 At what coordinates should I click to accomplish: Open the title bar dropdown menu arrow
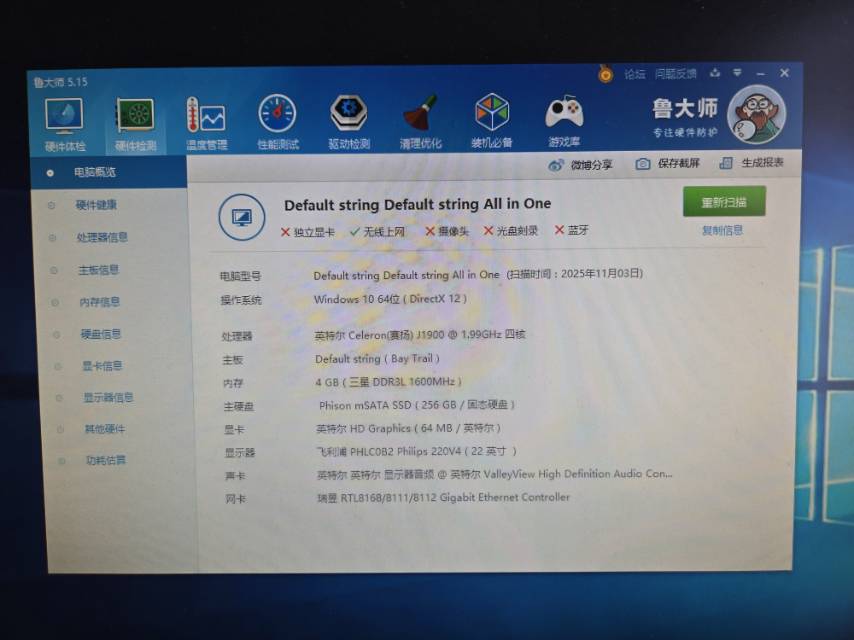coord(737,73)
